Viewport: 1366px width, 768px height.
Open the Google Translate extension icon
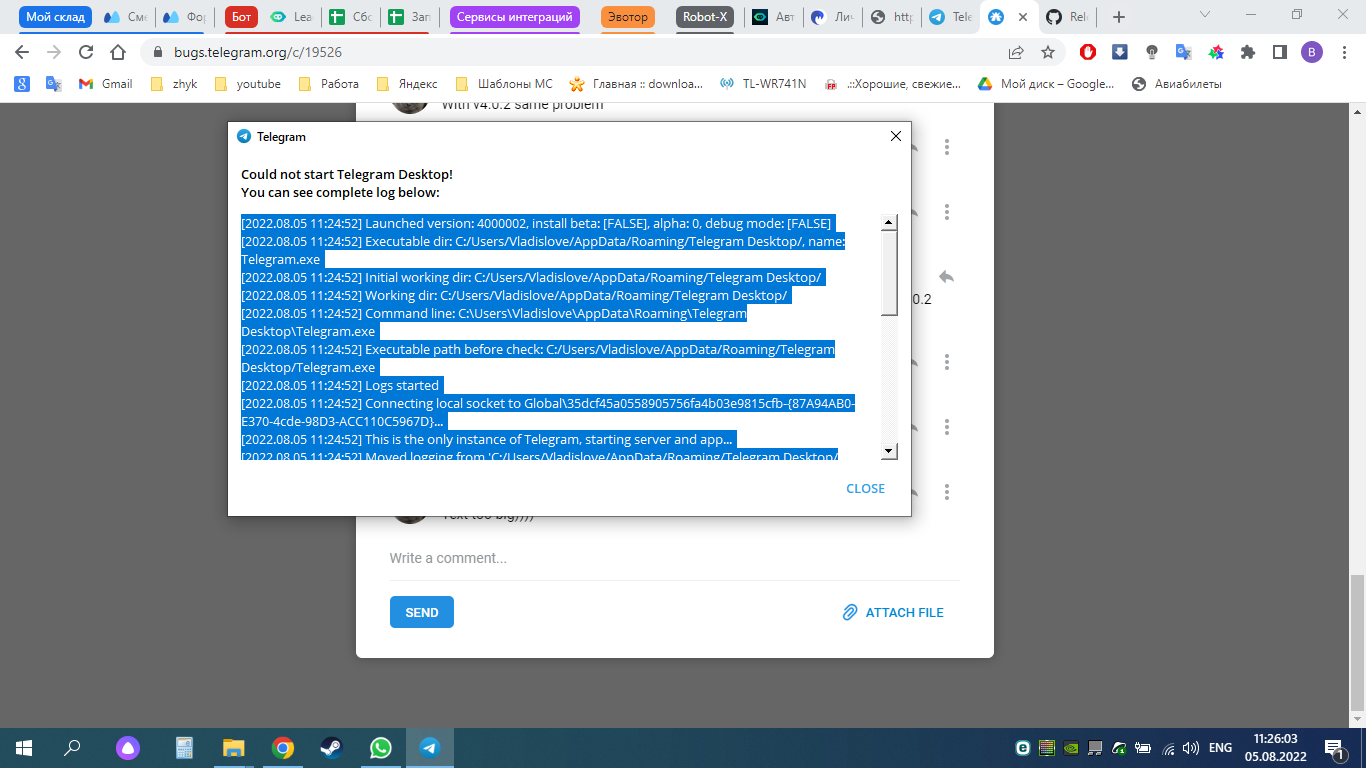1183,52
